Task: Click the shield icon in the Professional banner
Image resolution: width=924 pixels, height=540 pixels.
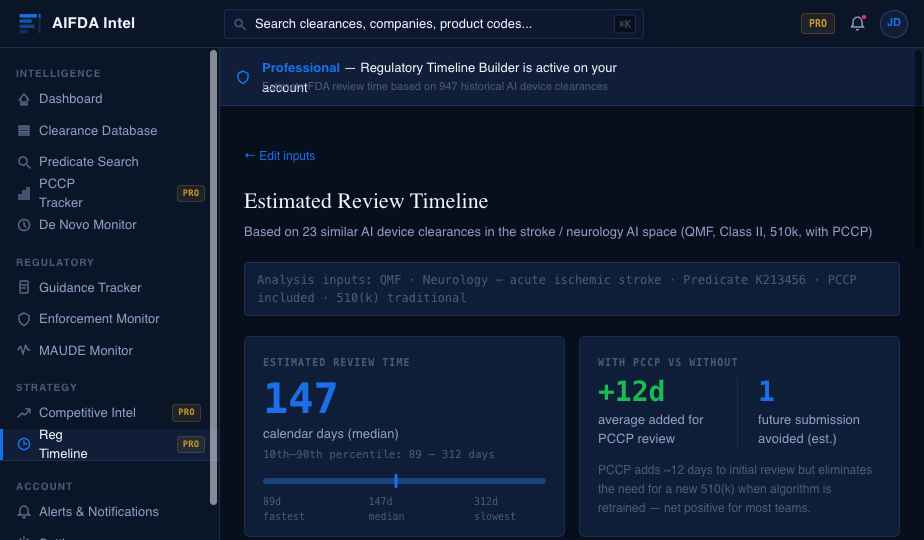Action: tap(243, 77)
